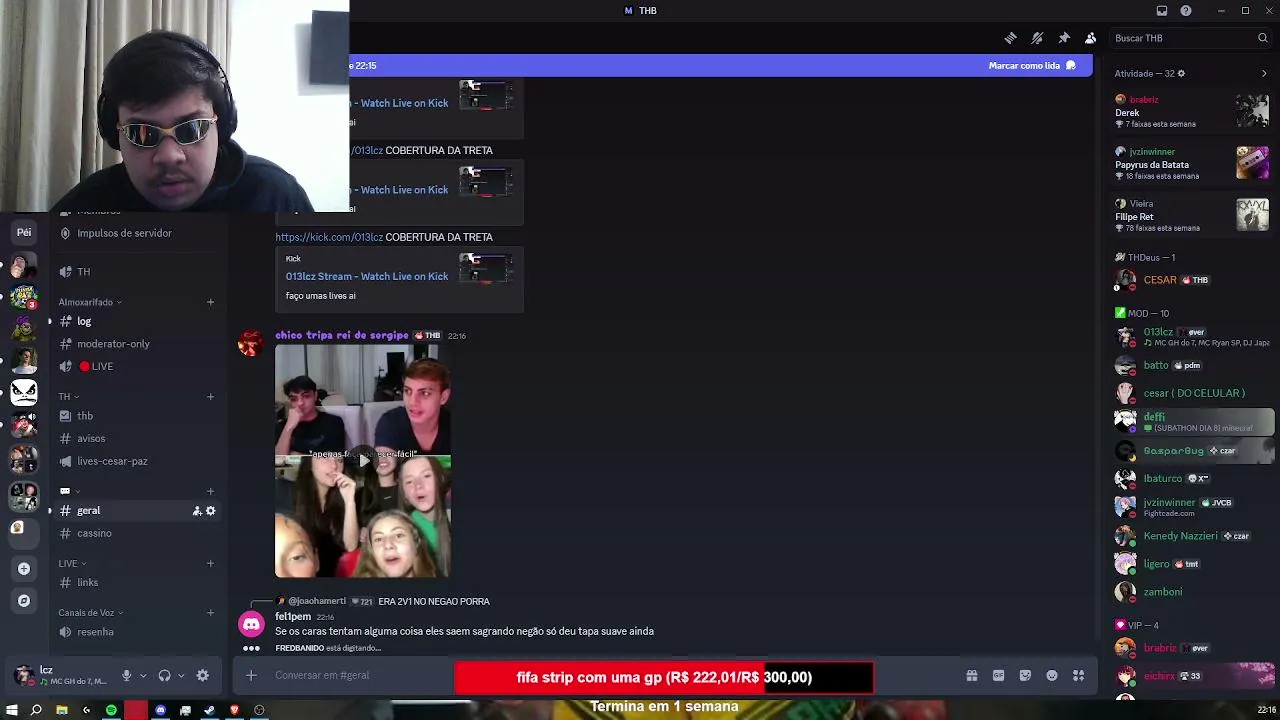This screenshot has width=1280, height=720.
Task: Open member Kenedy Nazzieri in list
Action: tap(1192, 536)
